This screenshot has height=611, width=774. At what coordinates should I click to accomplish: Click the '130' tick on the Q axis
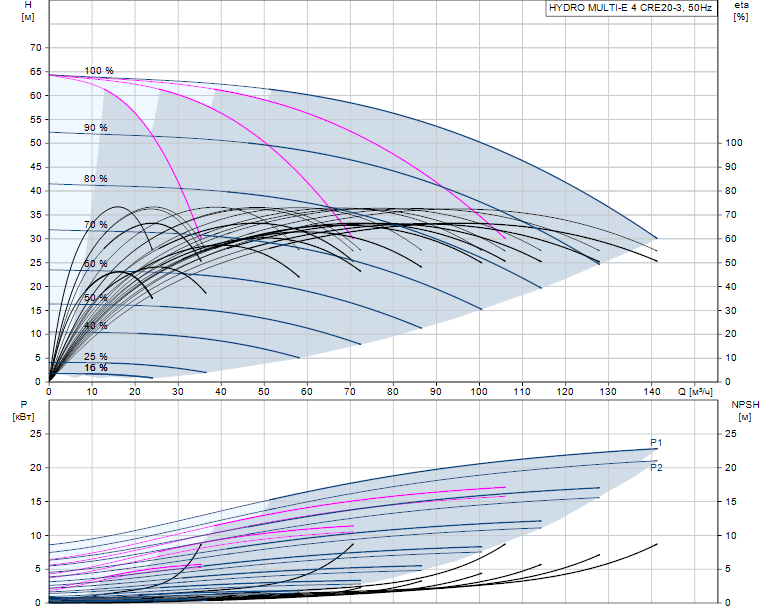pyautogui.click(x=608, y=392)
